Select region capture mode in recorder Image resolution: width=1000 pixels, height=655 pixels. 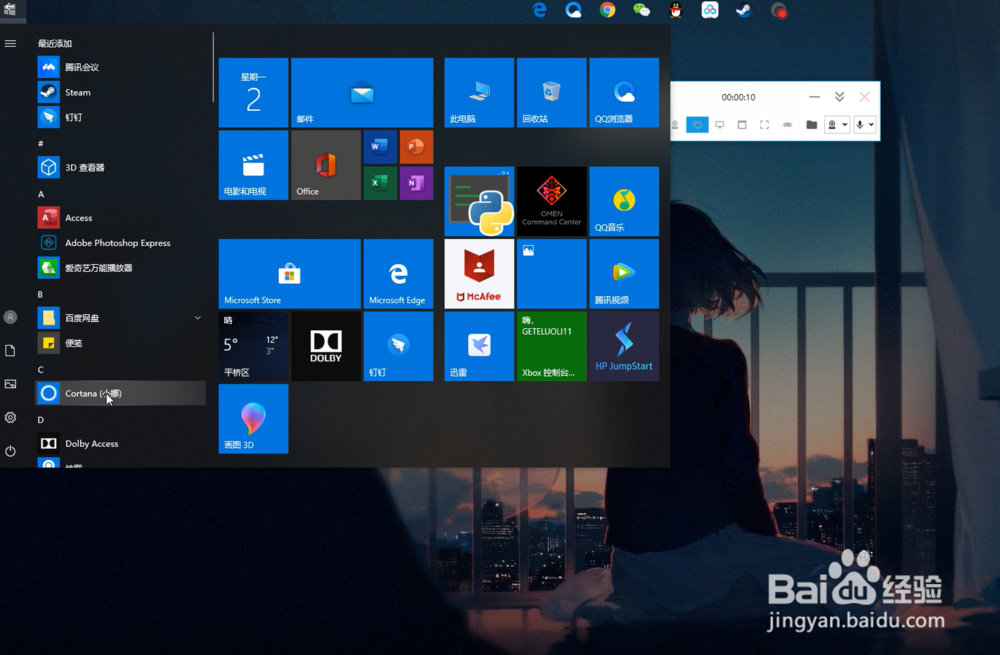(x=764, y=125)
